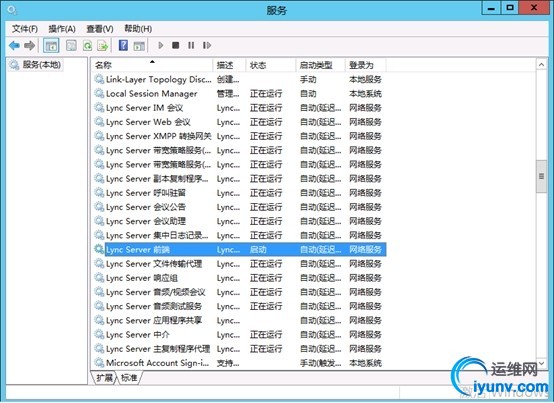Viewport: 554px width, 403px height.
Task: Open the Properties toolbar icon
Action: click(71, 46)
